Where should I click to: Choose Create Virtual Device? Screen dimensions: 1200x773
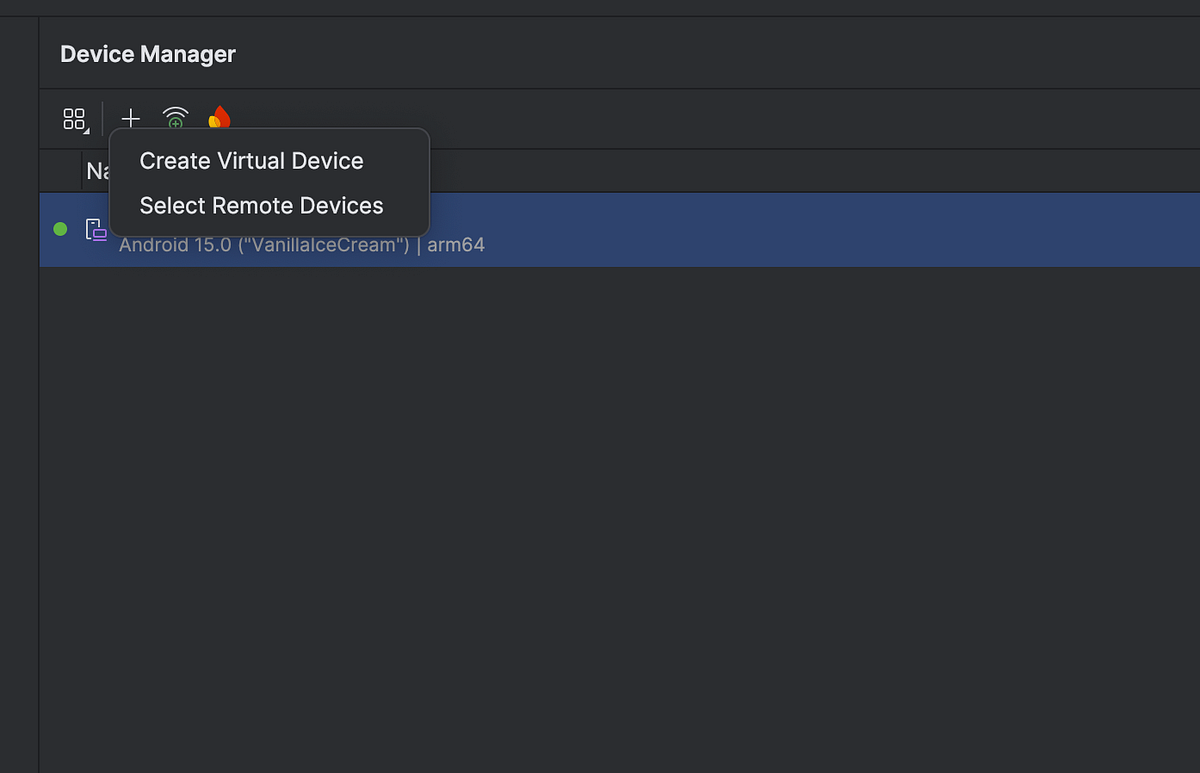point(251,161)
